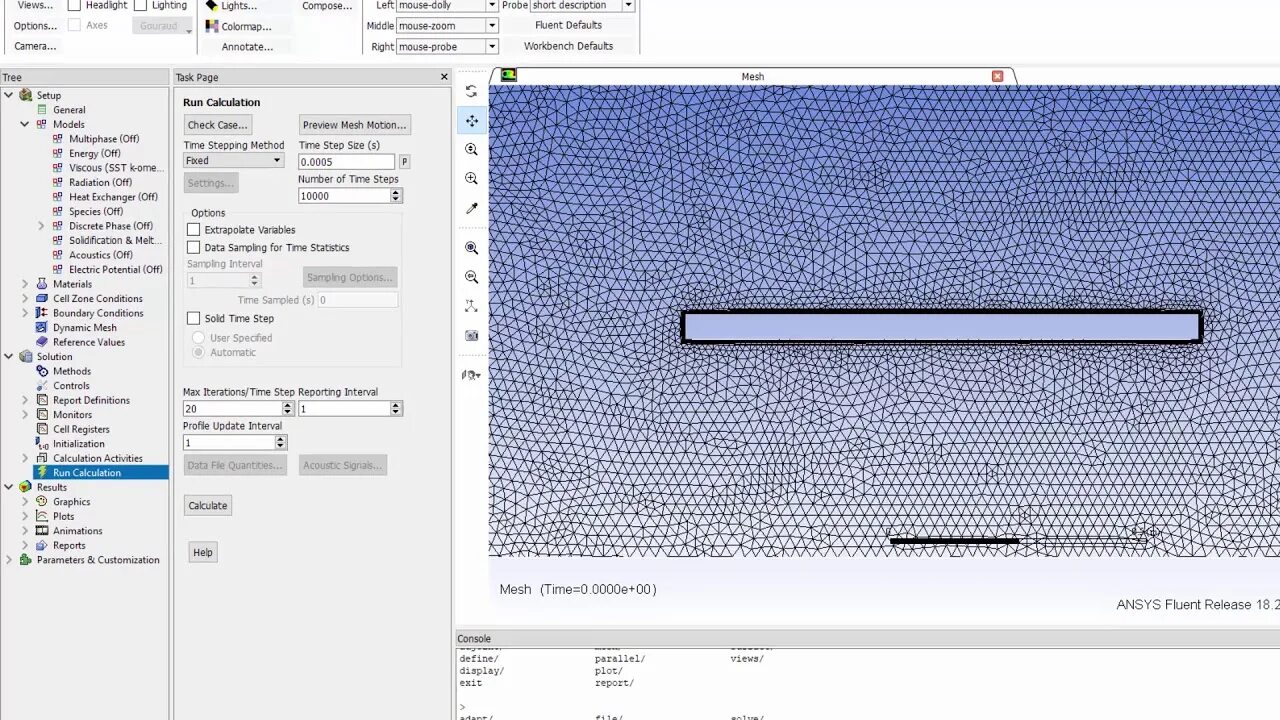Viewport: 1280px width, 720px height.
Task: Click the Mesh window contour icon
Action: coord(508,75)
